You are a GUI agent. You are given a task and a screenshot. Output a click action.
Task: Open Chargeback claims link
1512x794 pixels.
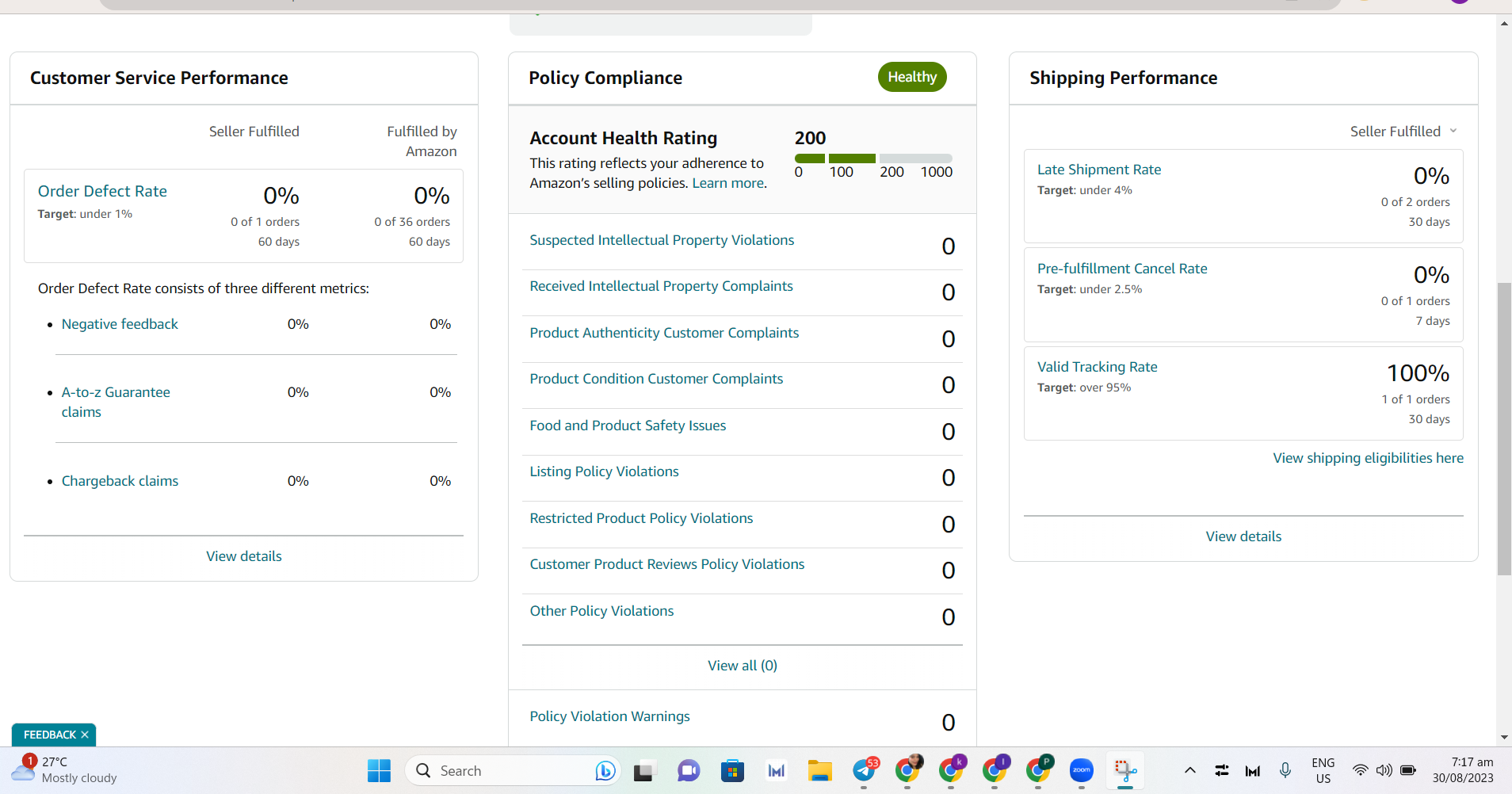(x=120, y=481)
